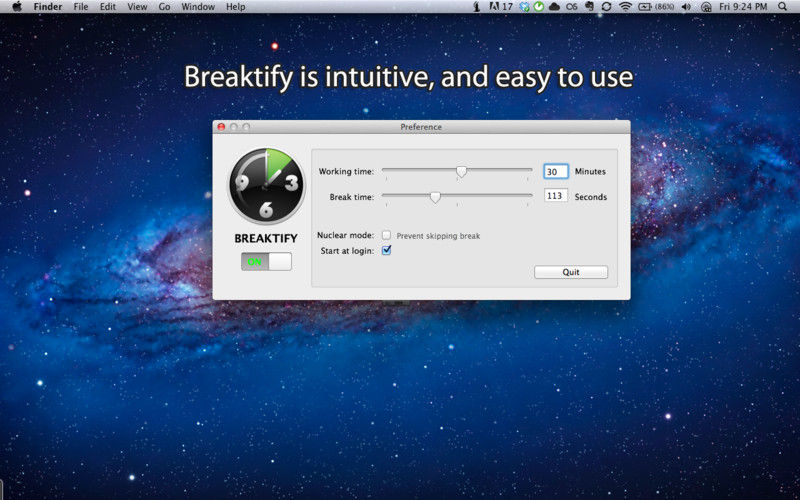Enable Nuclear mode prevent skipping break checkbox

(x=387, y=235)
